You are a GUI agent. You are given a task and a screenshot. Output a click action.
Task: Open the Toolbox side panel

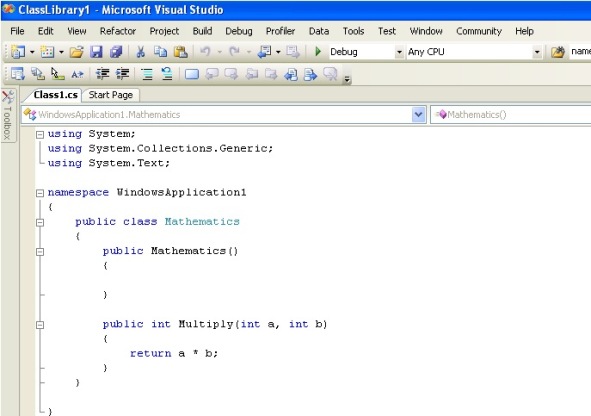[x=8, y=115]
